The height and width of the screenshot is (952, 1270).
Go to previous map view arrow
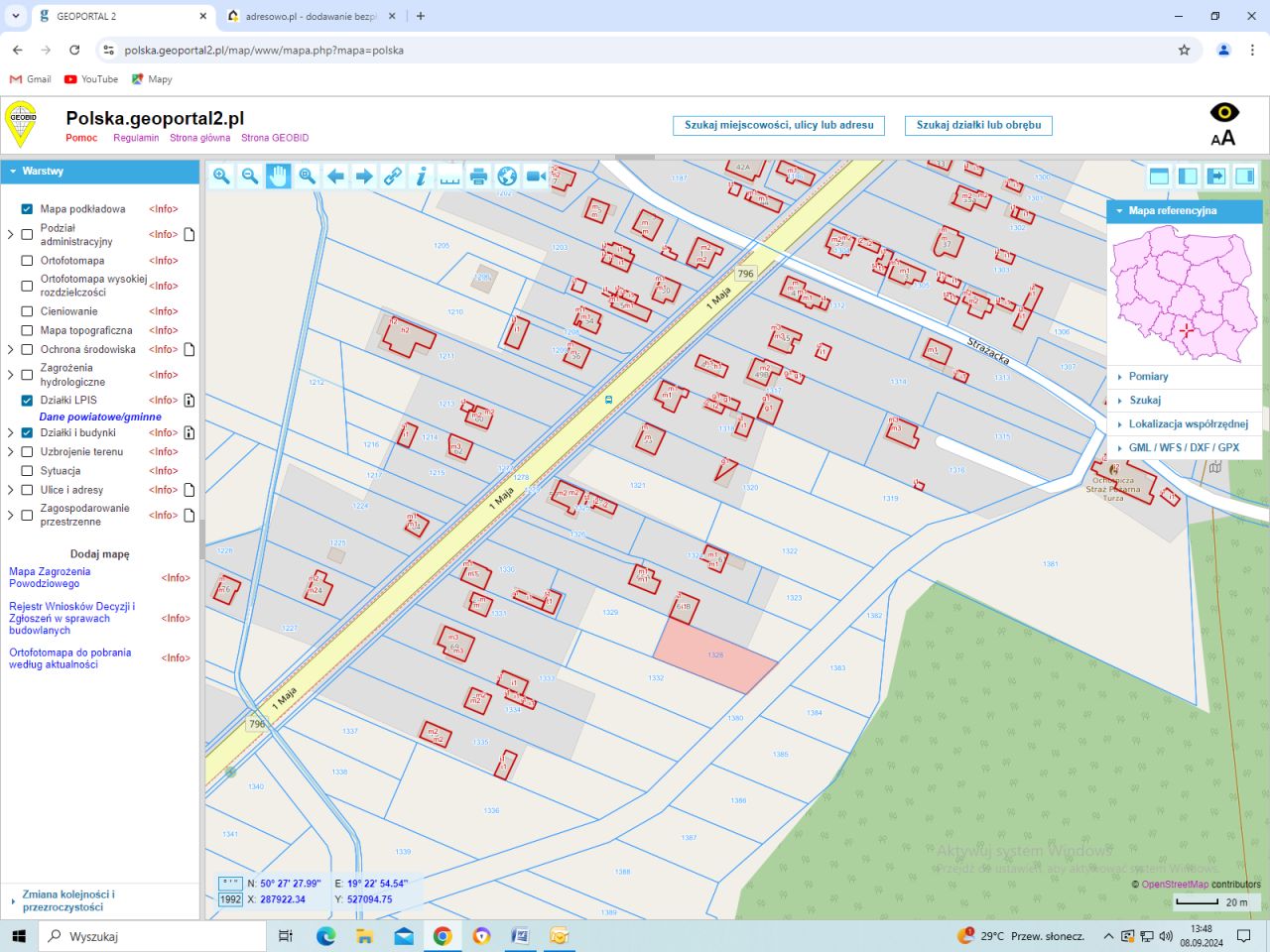[x=335, y=177]
